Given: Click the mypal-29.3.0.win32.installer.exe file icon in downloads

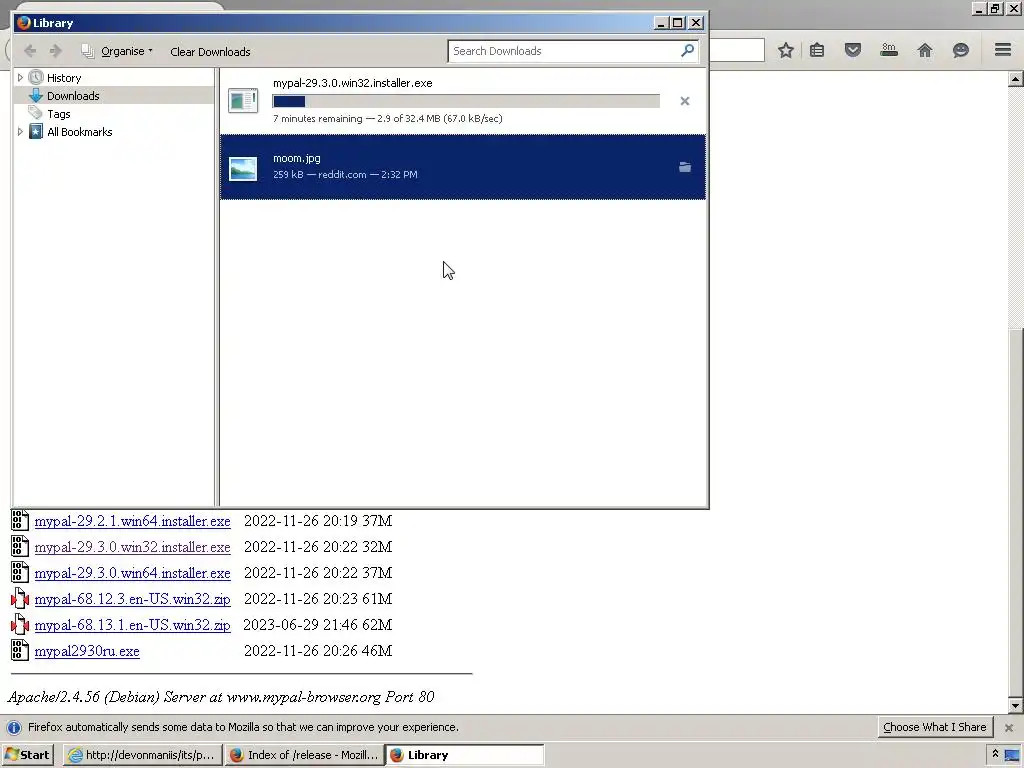Looking at the screenshot, I should 243,101.
